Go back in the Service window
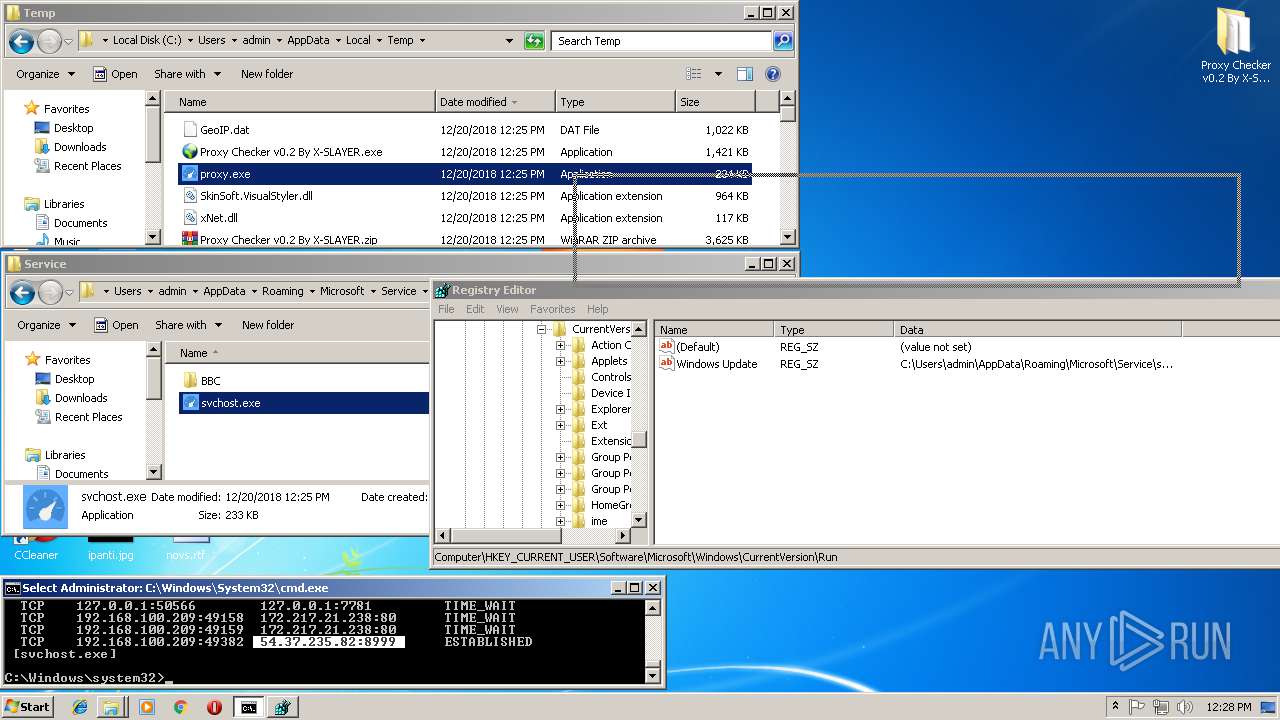This screenshot has height=720, width=1280. point(22,292)
